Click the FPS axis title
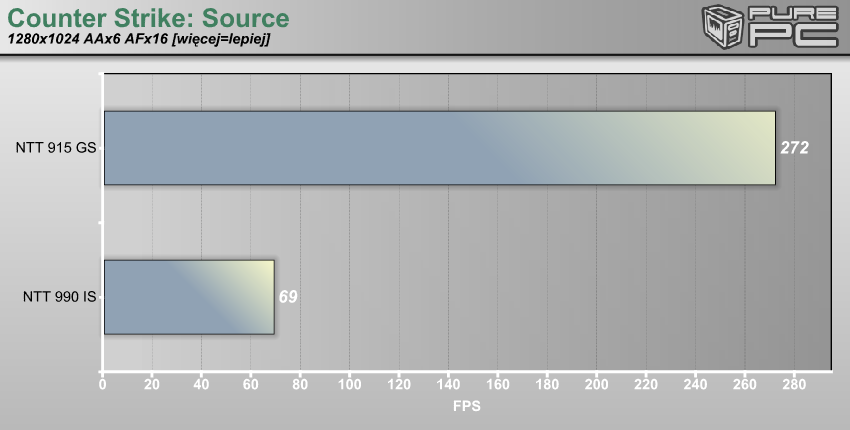The height and width of the screenshot is (430, 850). pos(467,406)
